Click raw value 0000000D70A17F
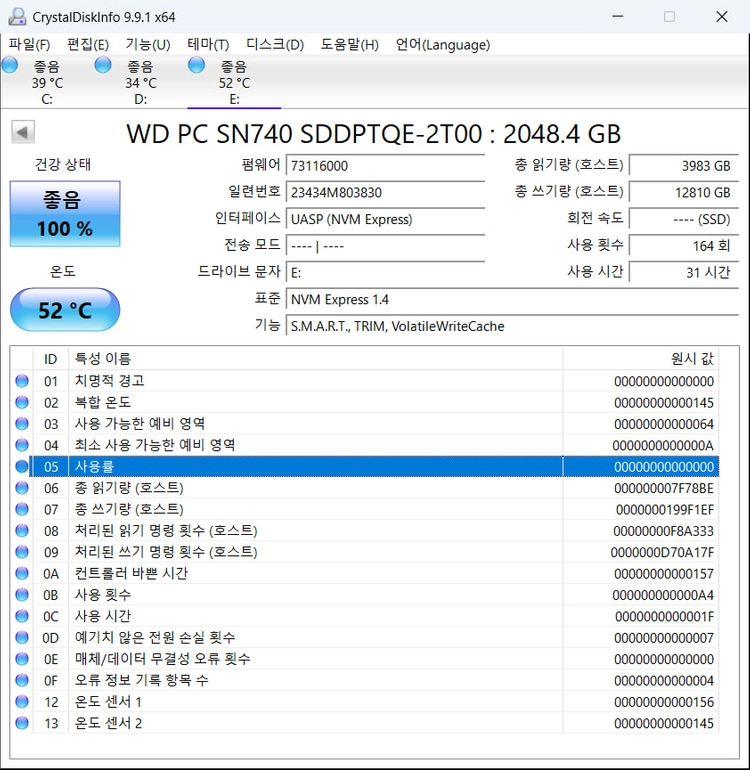Viewport: 750px width, 770px height. click(x=662, y=552)
